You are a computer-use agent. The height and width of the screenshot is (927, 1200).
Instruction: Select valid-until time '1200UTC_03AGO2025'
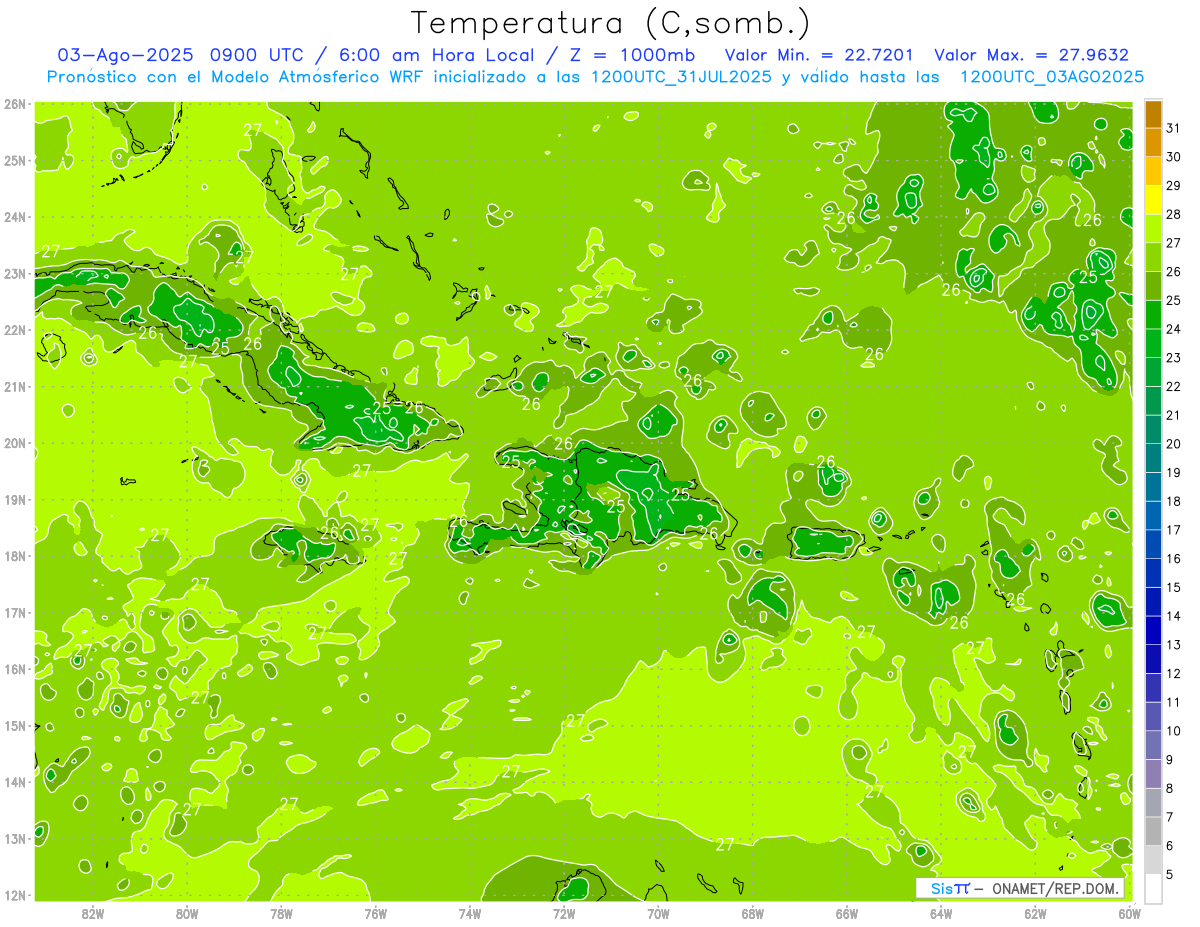tap(1052, 77)
